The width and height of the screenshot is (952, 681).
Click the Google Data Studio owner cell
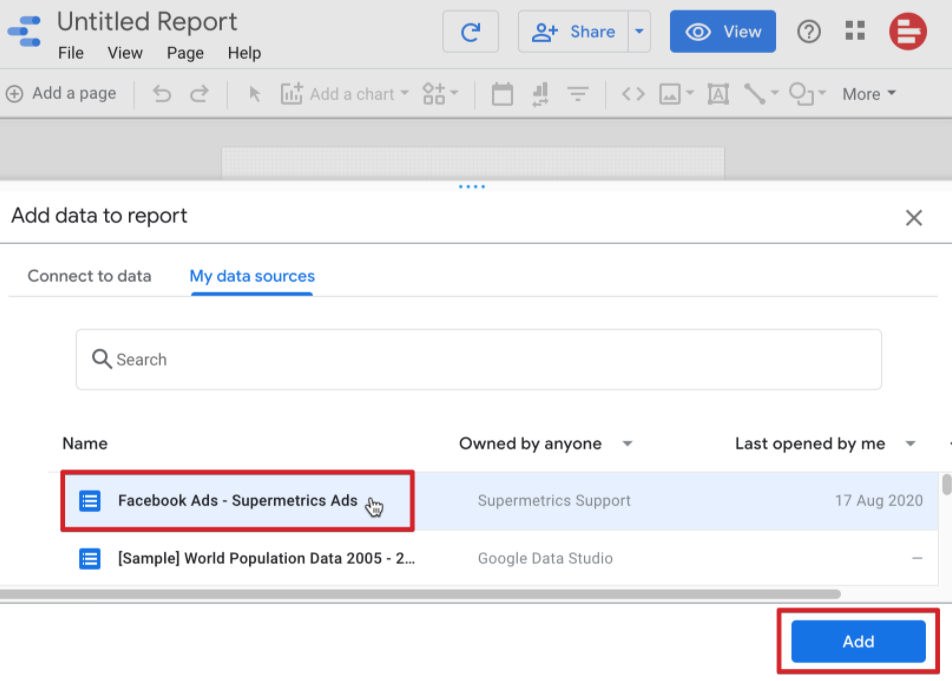545,559
